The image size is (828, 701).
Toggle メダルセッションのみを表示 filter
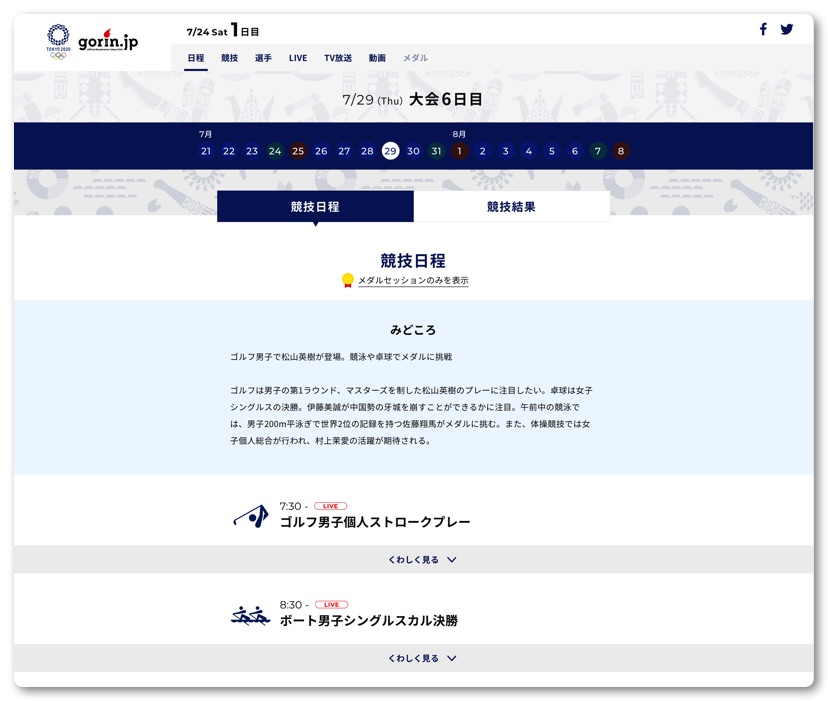(413, 281)
